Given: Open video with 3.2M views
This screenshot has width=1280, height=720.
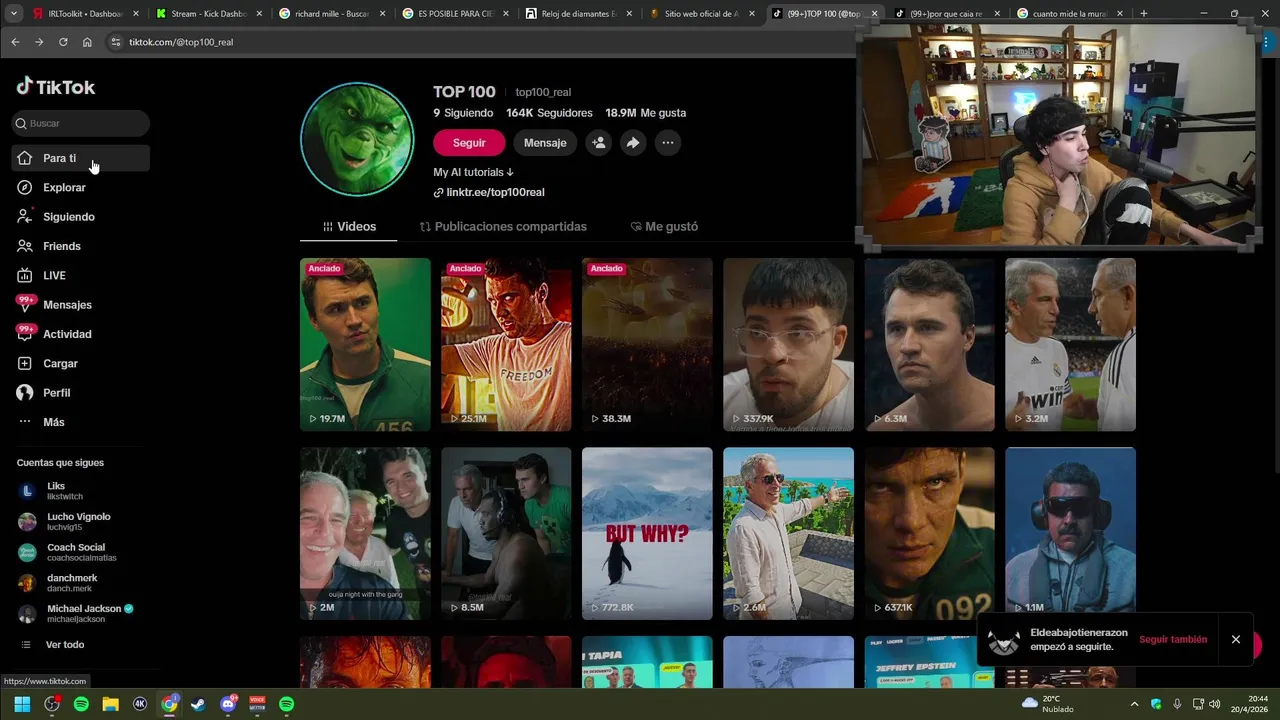Looking at the screenshot, I should [x=1070, y=345].
